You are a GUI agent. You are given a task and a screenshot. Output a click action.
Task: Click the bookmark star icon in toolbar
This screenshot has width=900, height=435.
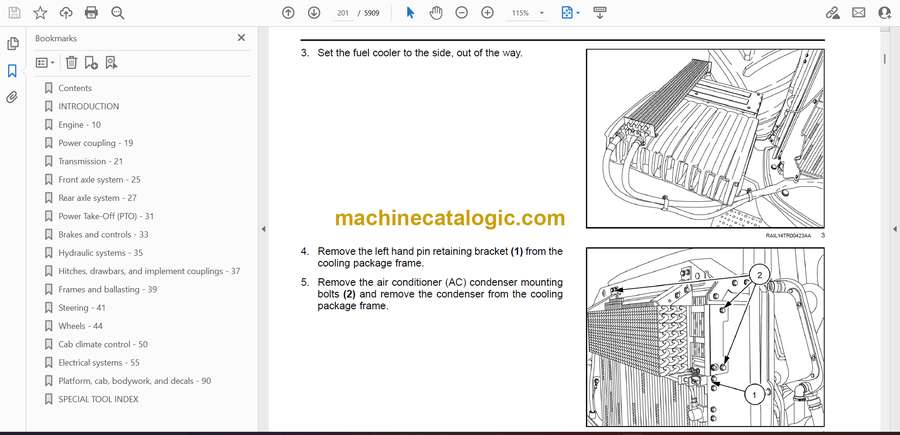pos(40,13)
